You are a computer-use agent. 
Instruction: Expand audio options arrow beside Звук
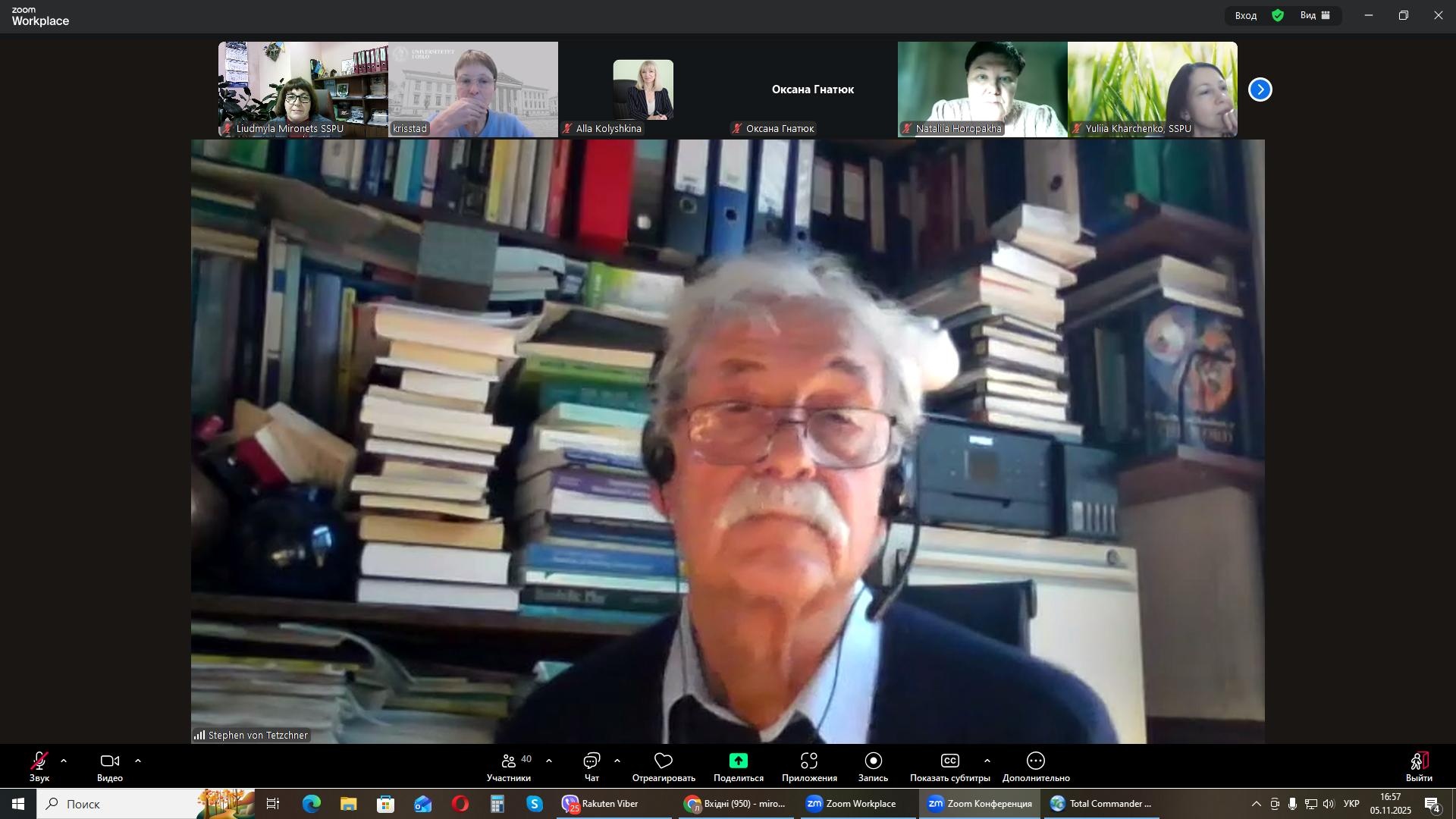pos(64,761)
